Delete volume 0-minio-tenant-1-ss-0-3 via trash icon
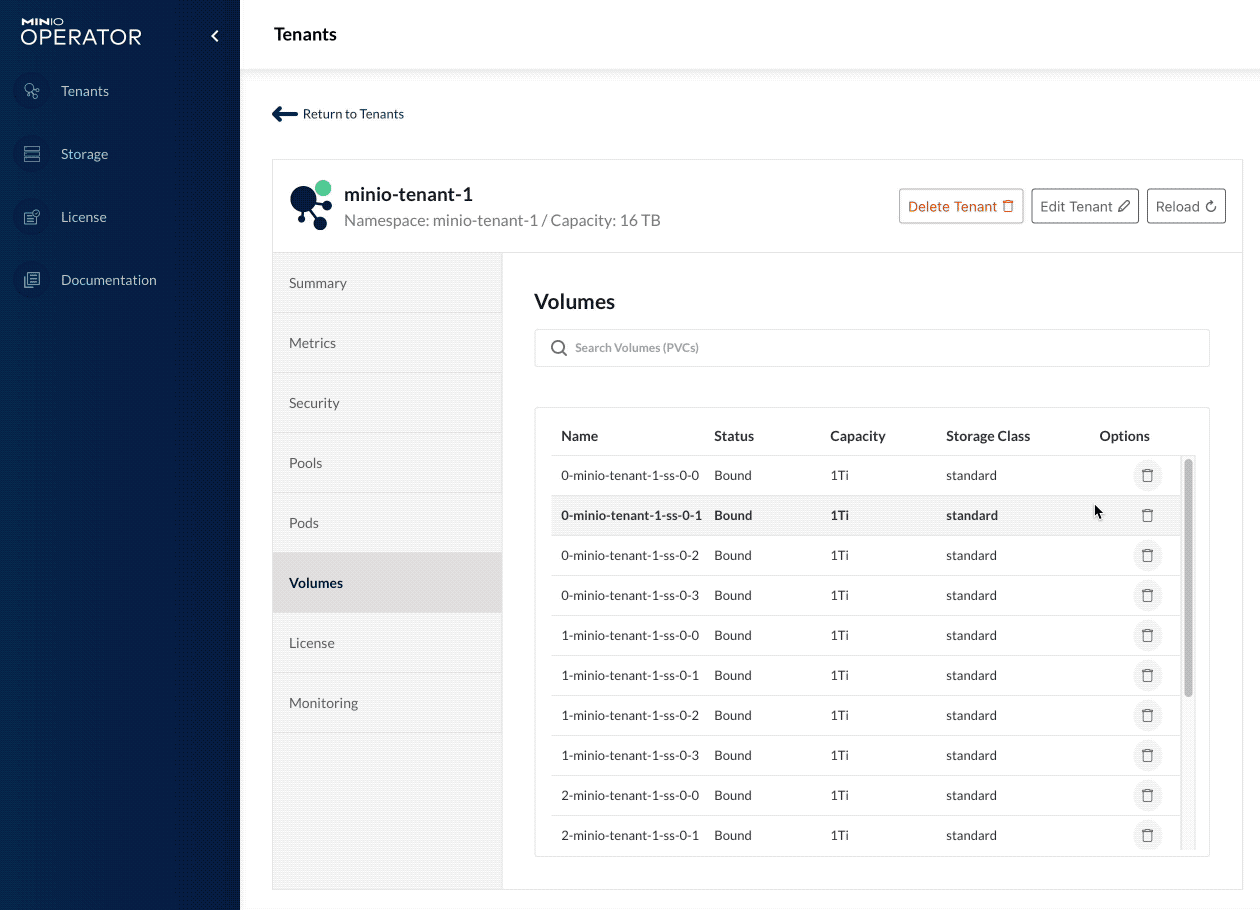The height and width of the screenshot is (910, 1260). coord(1147,596)
